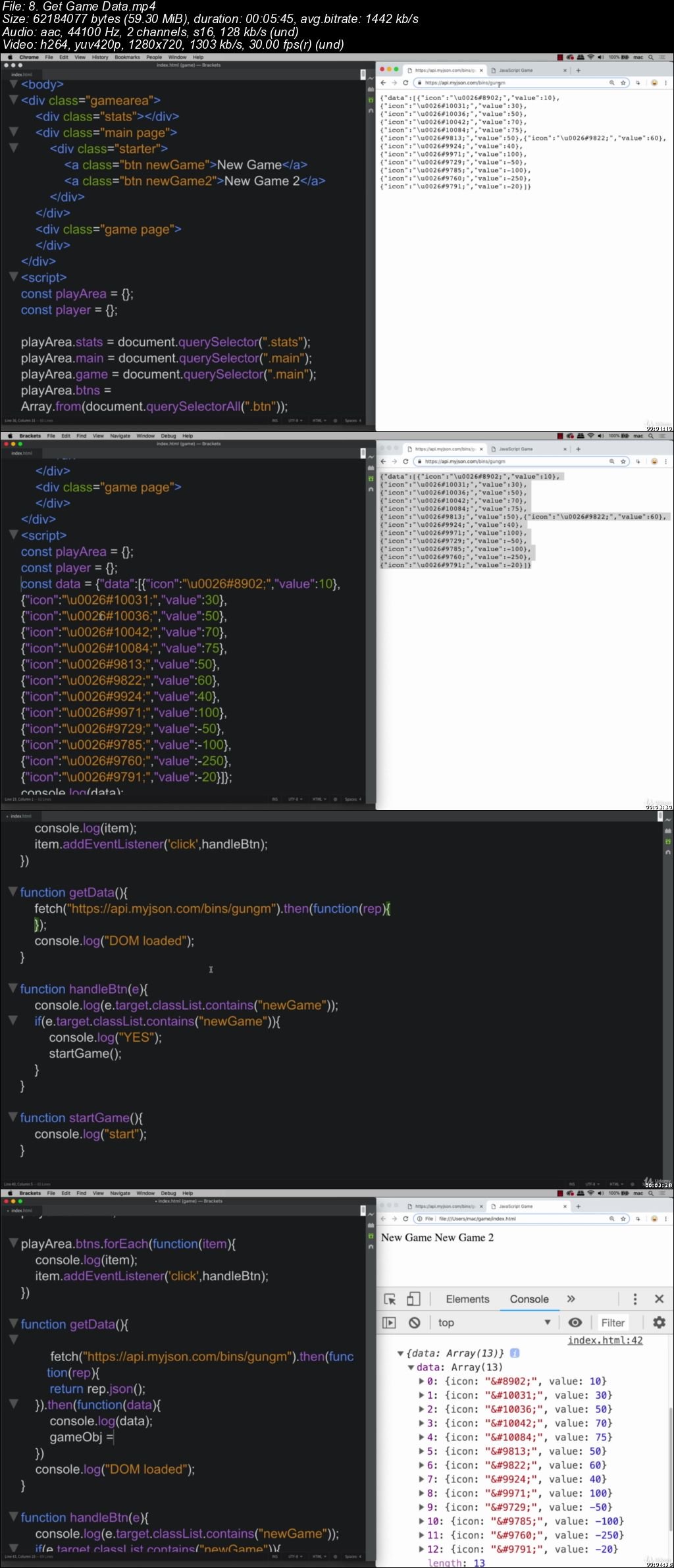
Task: Click the 'Array.from(document.querySelectorAll(".btn"));' line
Action: (155, 406)
